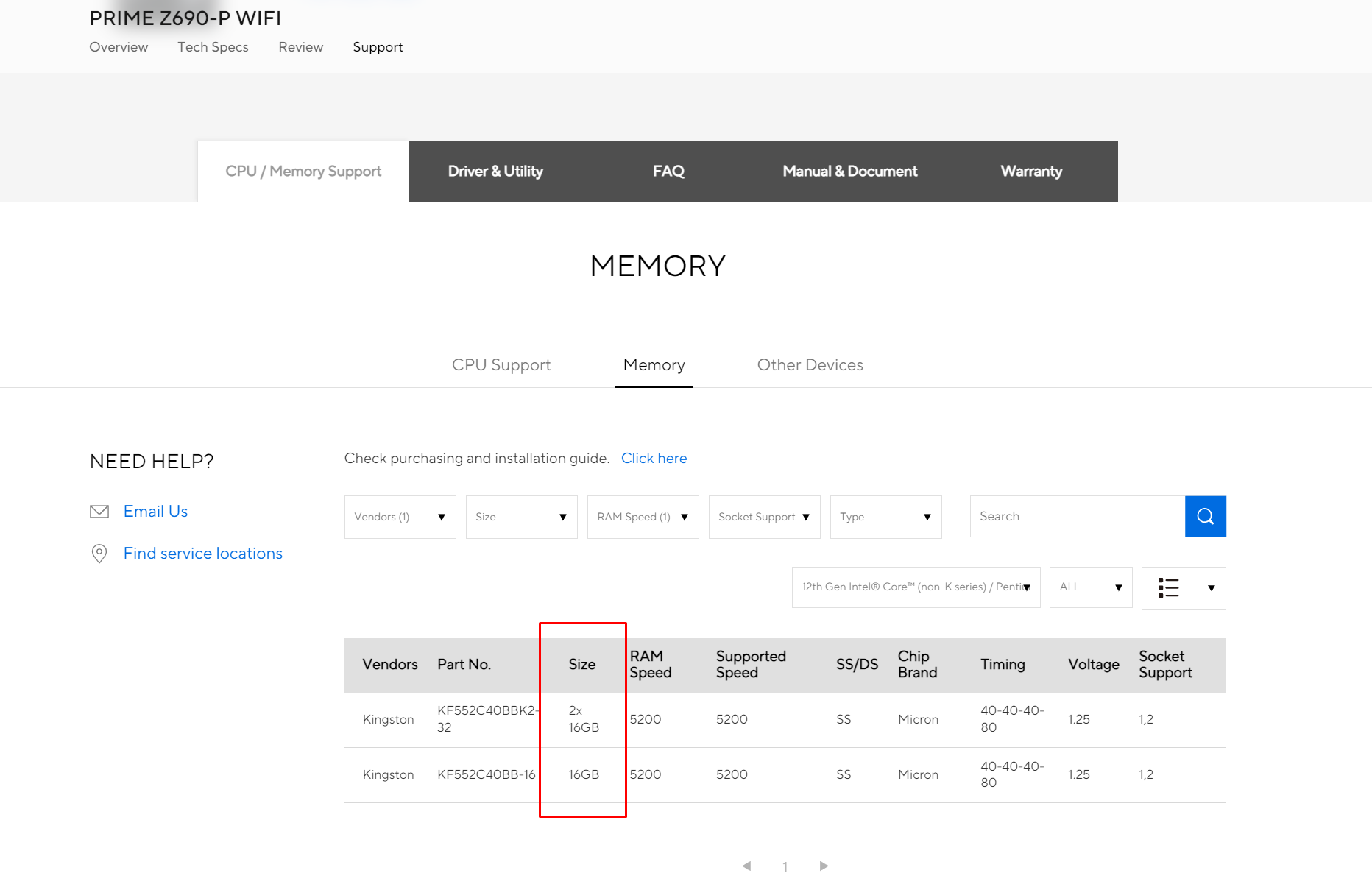
Task: Click the location pin icon
Action: pyautogui.click(x=99, y=554)
